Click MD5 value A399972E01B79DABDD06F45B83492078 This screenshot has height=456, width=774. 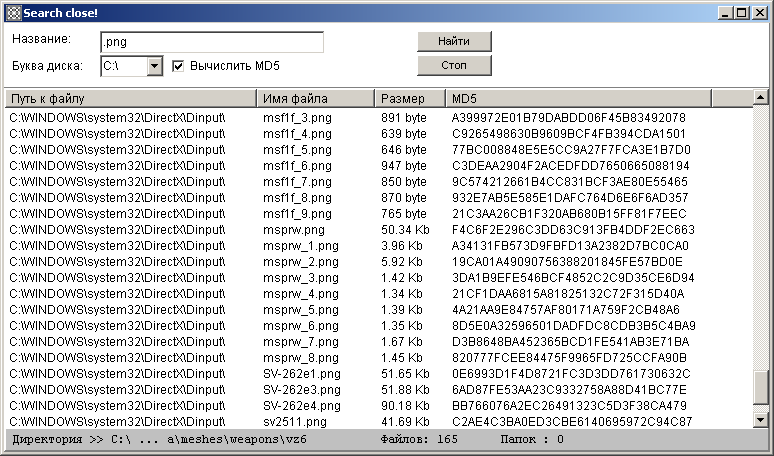click(x=569, y=118)
